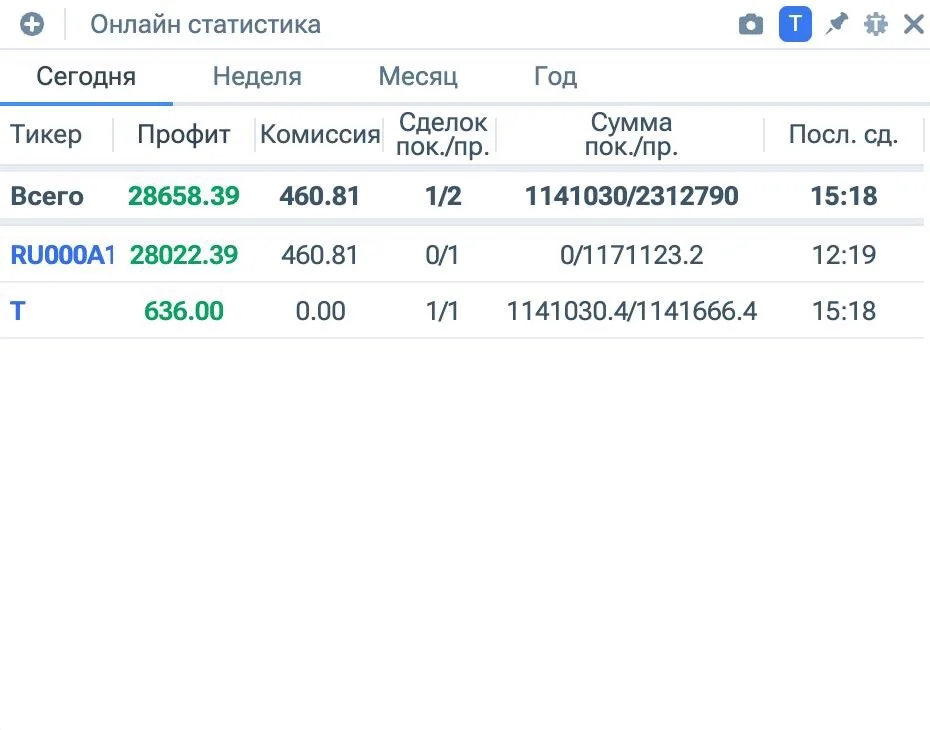The width and height of the screenshot is (930, 730).
Task: Toggle the blue T mode button
Action: coord(795,25)
